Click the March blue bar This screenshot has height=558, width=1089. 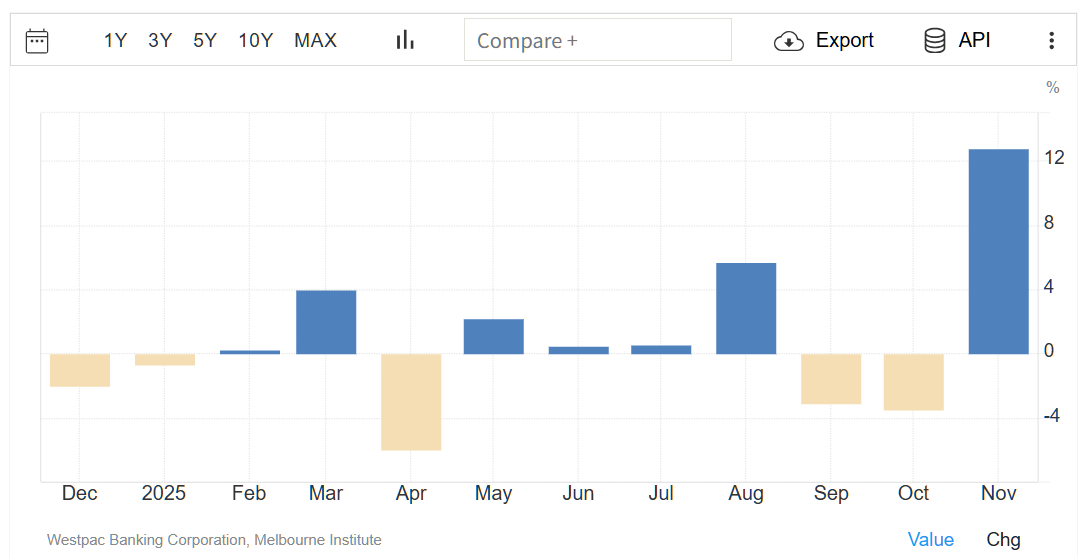click(x=326, y=322)
